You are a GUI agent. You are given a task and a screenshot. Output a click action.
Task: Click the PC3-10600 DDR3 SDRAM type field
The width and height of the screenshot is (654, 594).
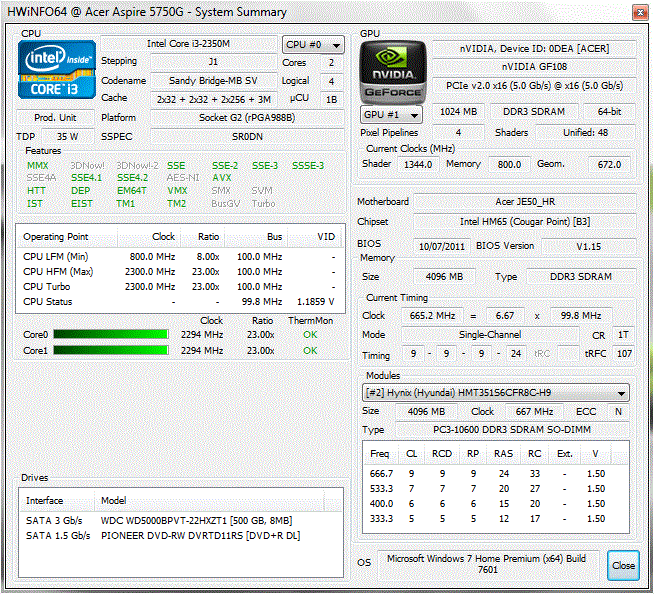[x=512, y=430]
